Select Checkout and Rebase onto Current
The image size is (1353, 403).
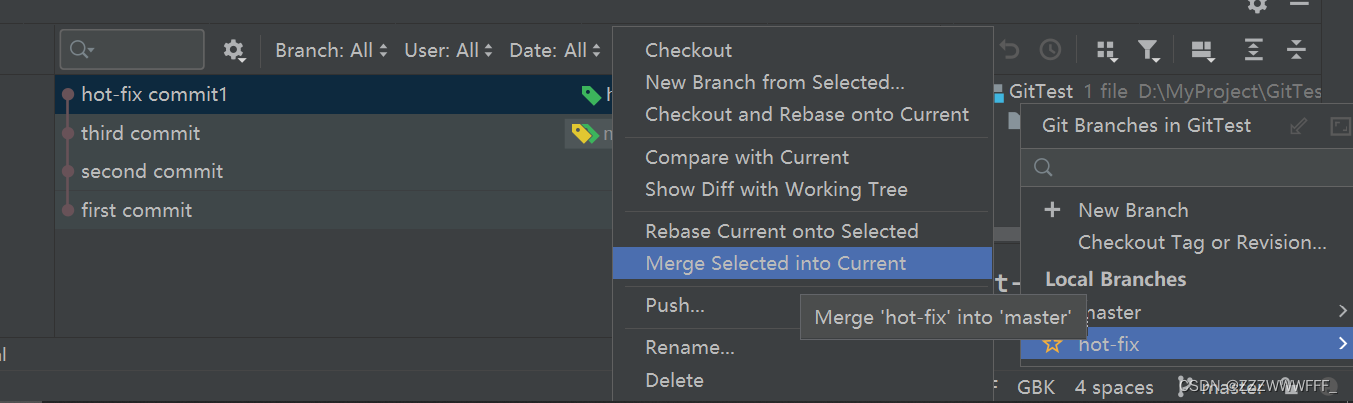(x=807, y=114)
